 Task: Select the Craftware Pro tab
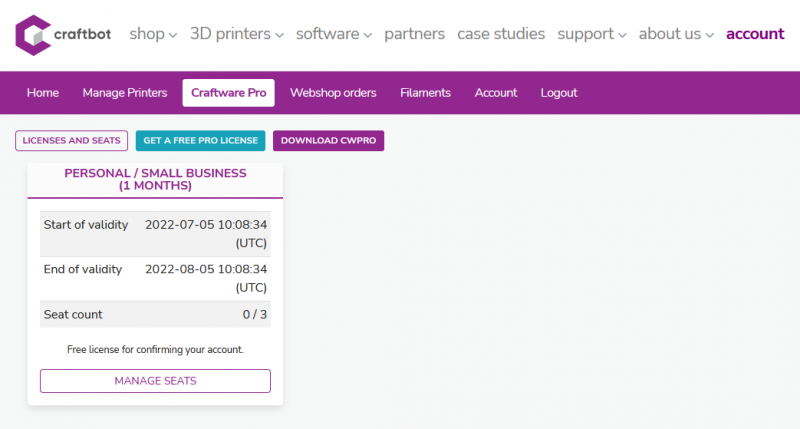(x=228, y=93)
